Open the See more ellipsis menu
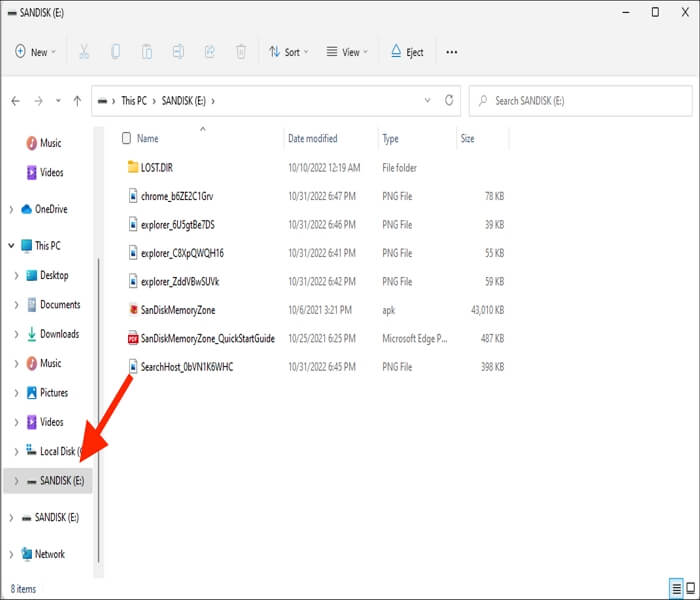 click(452, 52)
